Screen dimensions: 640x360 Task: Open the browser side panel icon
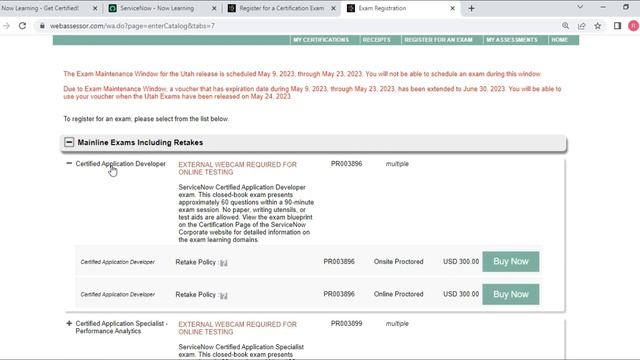tap(617, 26)
